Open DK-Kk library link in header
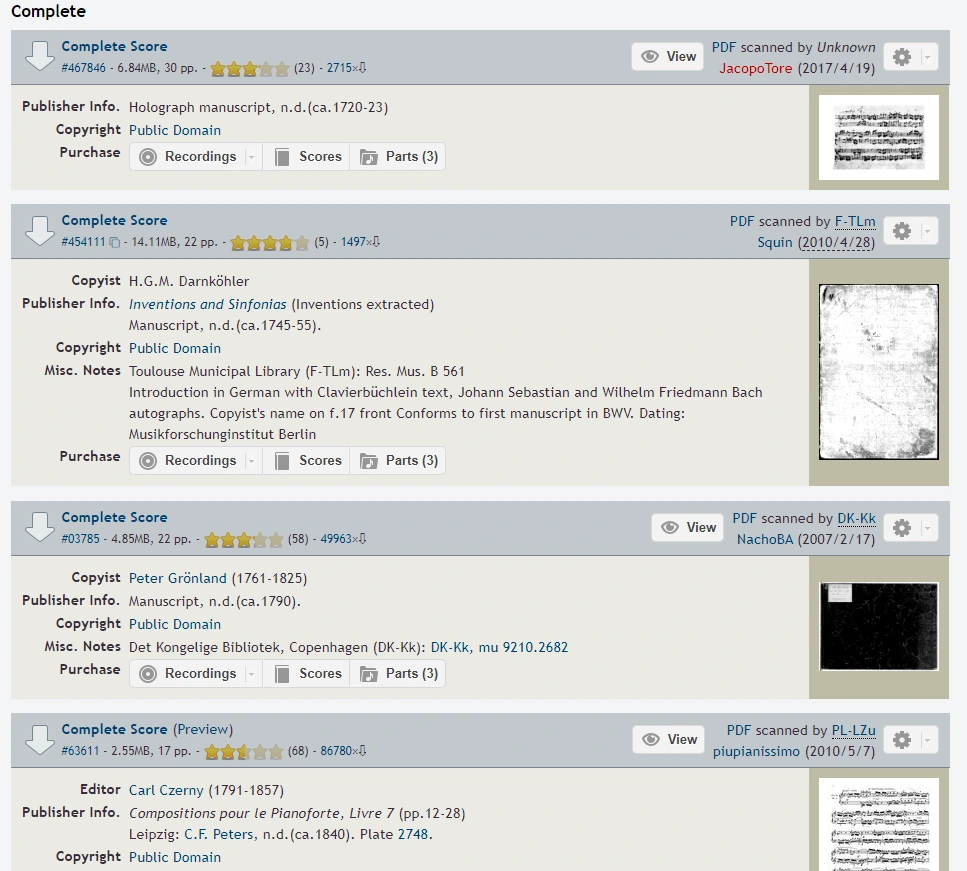This screenshot has width=967, height=871. 856,518
